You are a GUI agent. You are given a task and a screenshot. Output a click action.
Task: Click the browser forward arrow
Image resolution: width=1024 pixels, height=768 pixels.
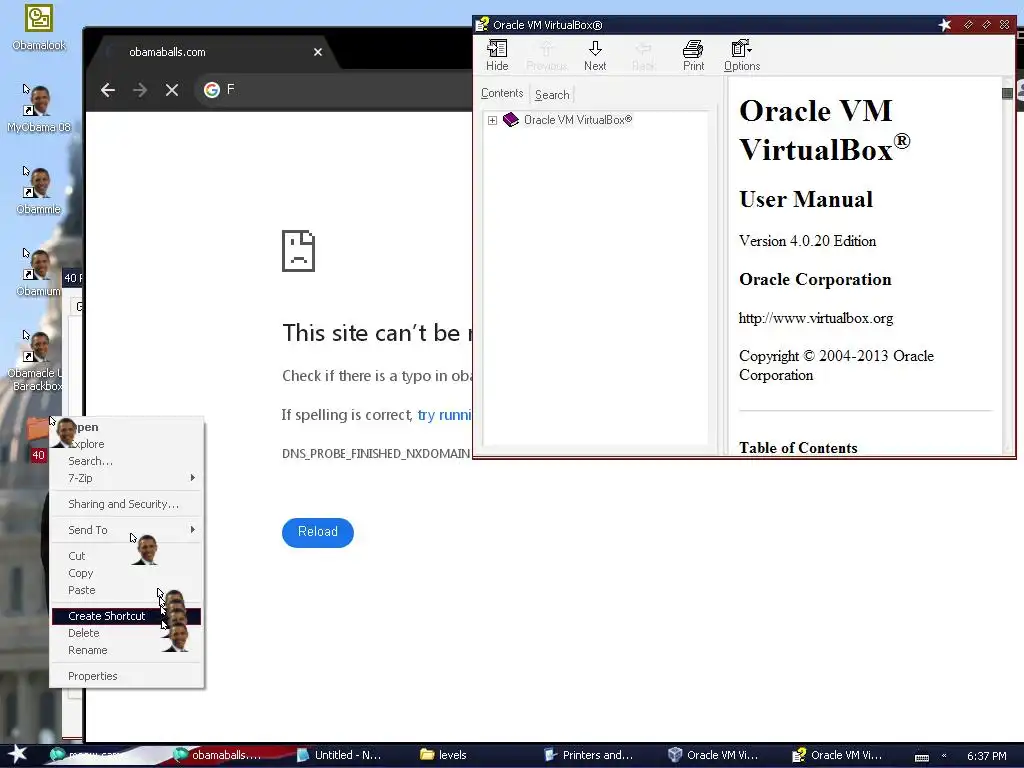click(x=140, y=90)
